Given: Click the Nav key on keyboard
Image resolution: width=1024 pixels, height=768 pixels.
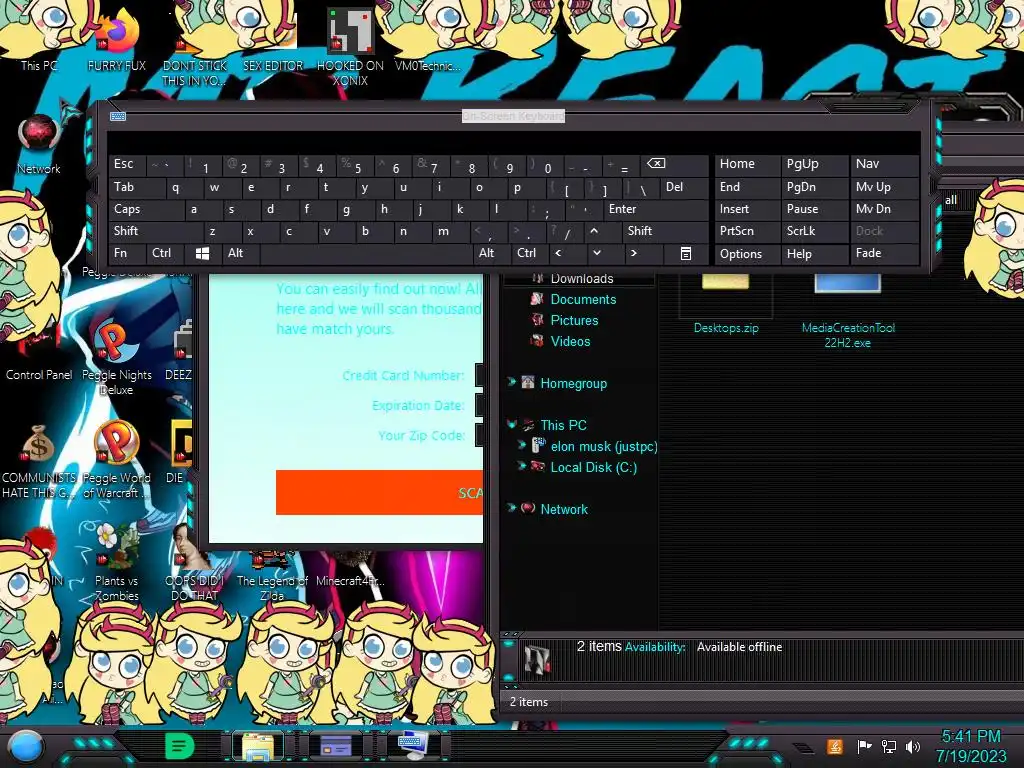Looking at the screenshot, I should (x=884, y=164).
